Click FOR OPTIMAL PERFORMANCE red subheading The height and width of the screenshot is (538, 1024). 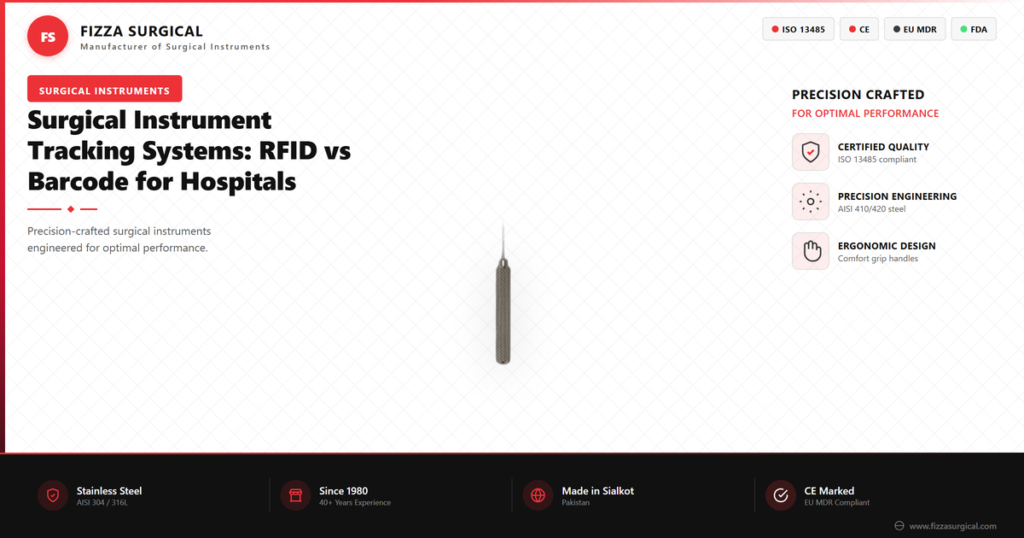coord(865,114)
